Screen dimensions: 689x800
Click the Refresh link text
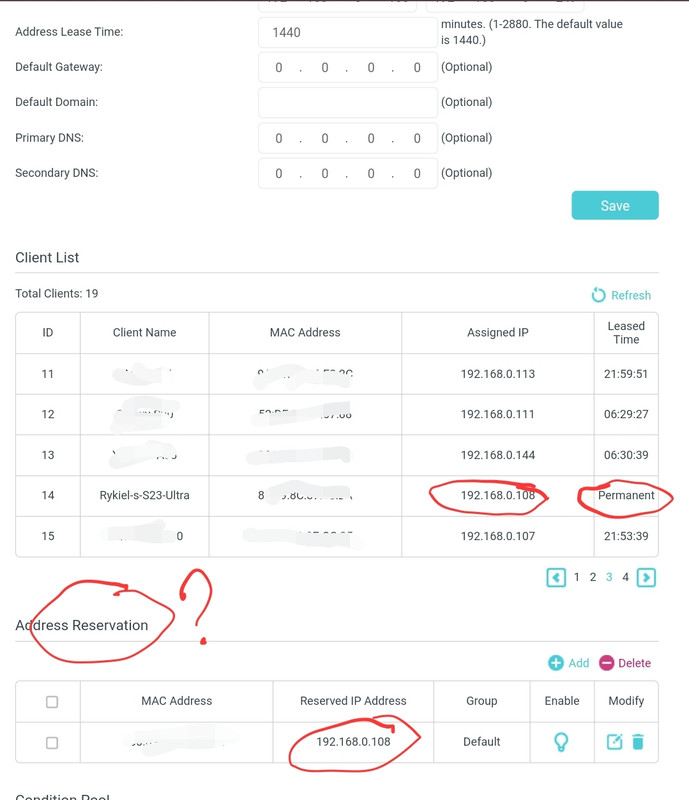click(631, 295)
